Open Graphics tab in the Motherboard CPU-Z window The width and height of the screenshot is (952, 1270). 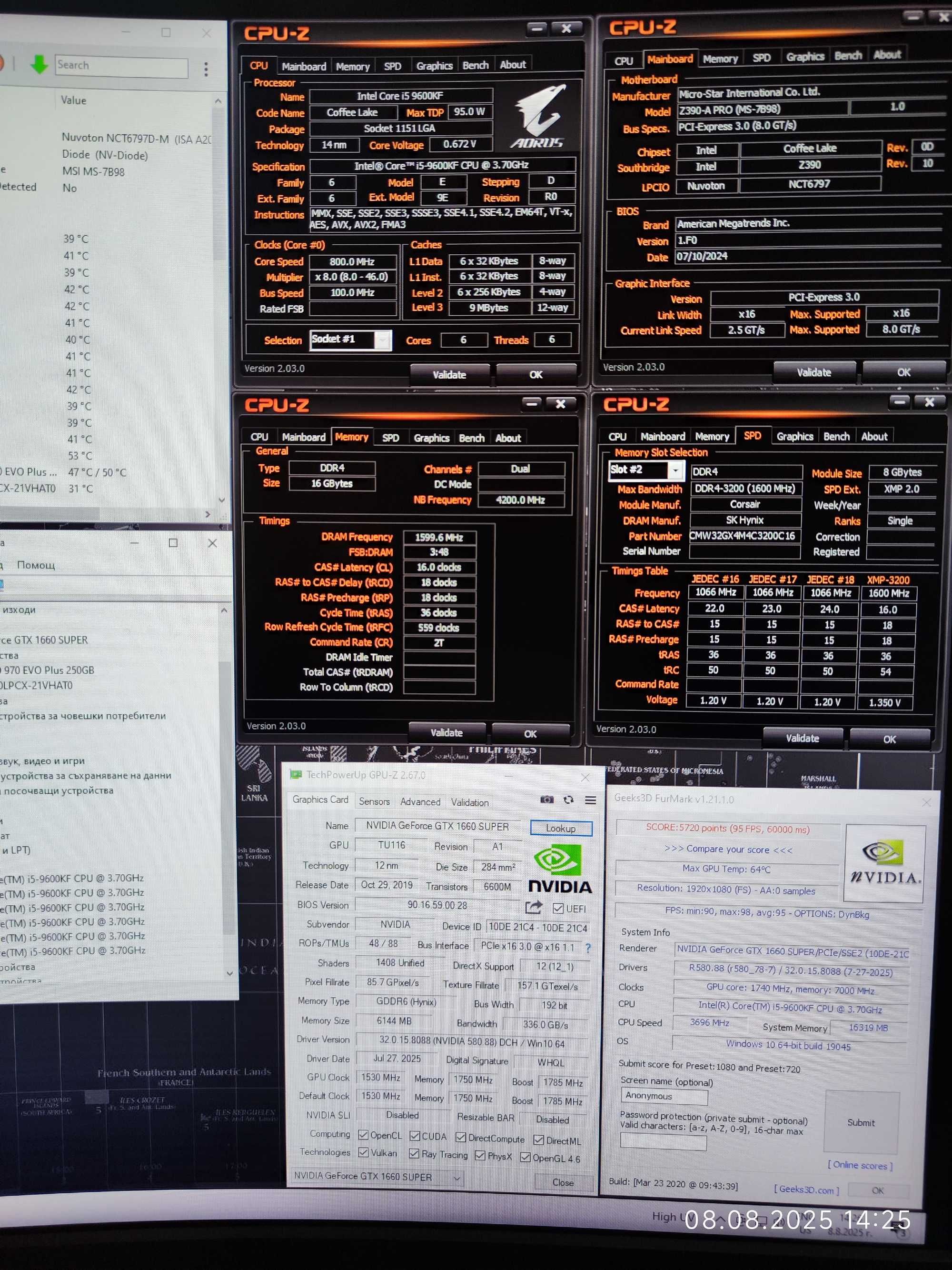coord(805,56)
